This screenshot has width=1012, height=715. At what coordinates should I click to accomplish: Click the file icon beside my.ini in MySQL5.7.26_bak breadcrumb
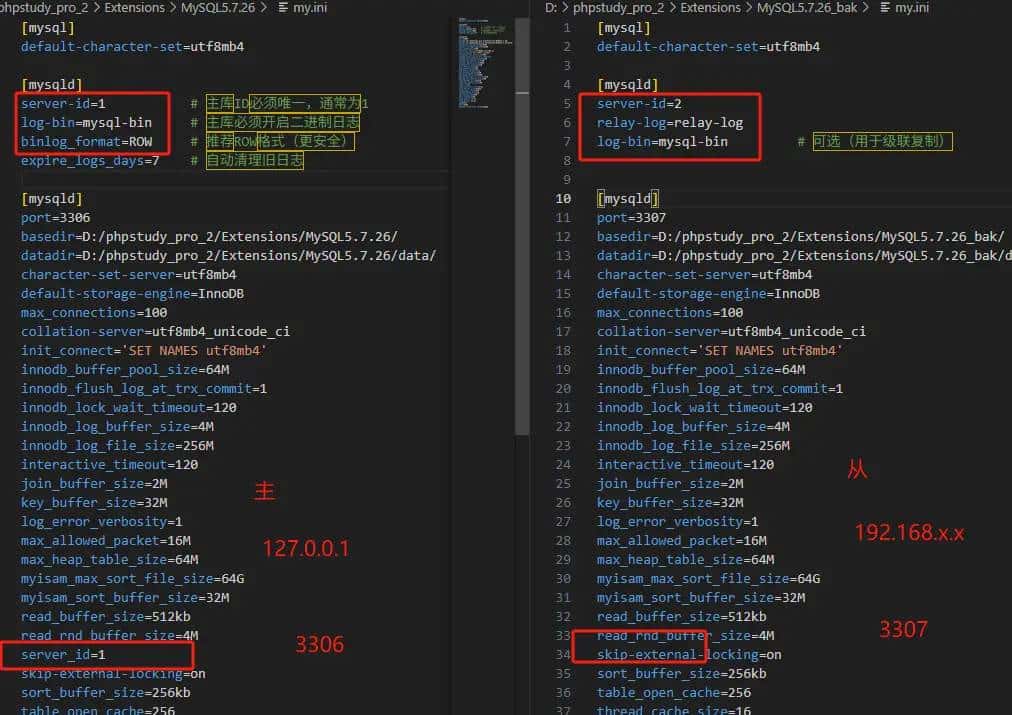(x=885, y=8)
